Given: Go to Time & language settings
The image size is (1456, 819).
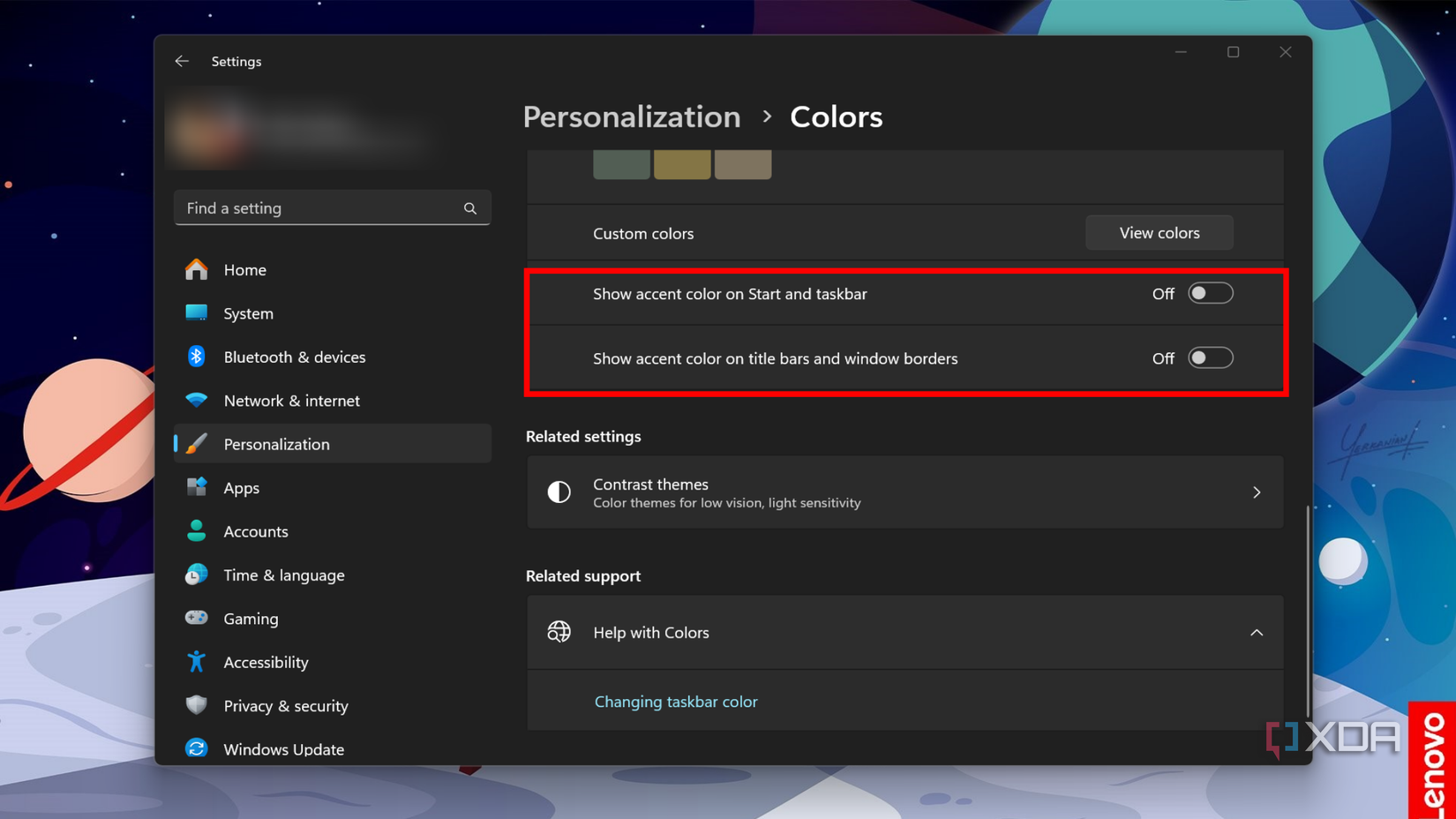Looking at the screenshot, I should 283,575.
